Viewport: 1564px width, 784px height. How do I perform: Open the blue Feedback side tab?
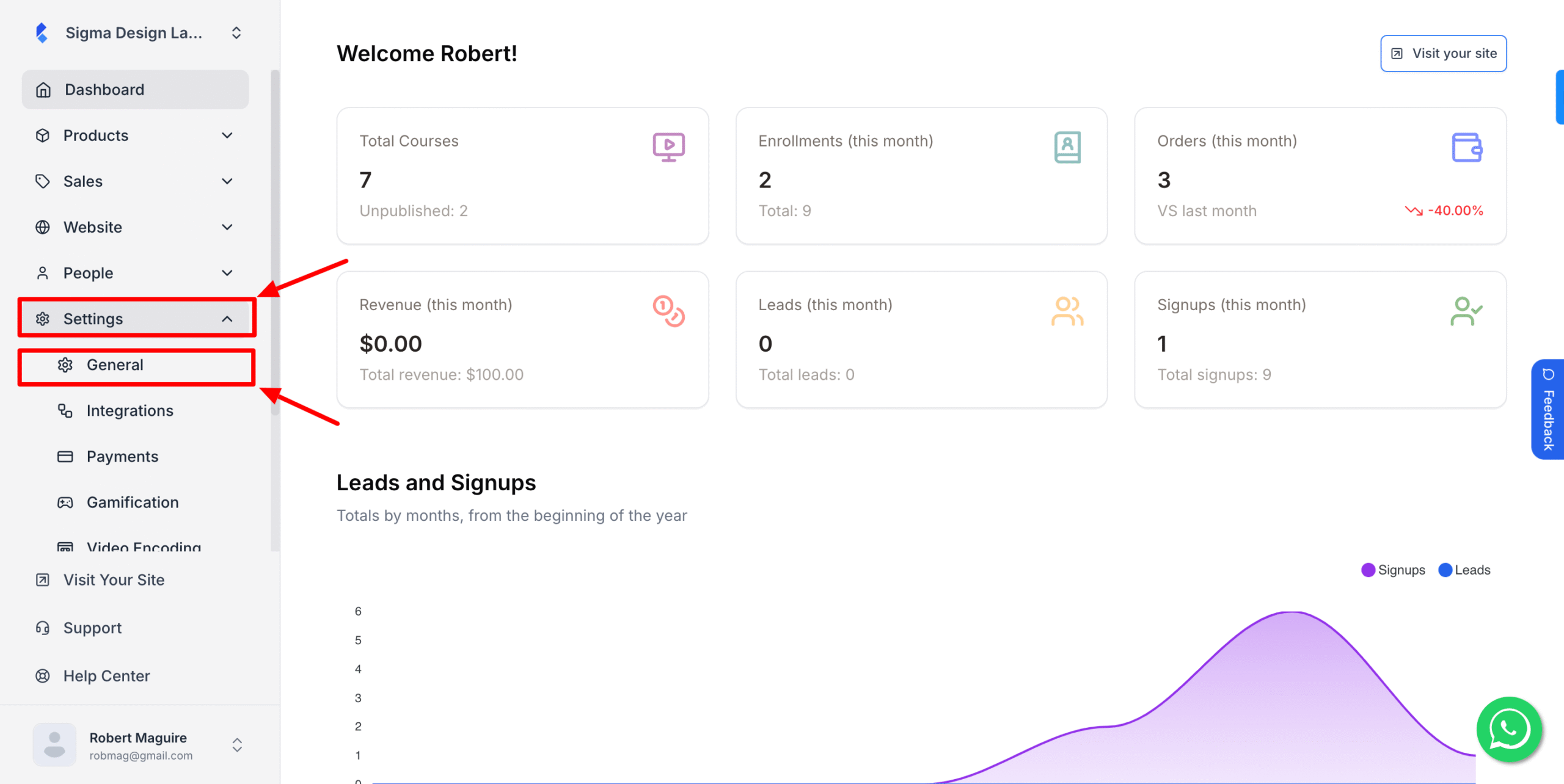point(1548,409)
